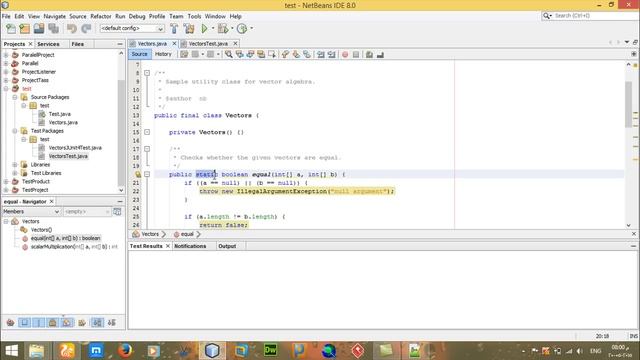Screen dimensions: 640x360
Task: Toggle Show Inner Classes in Navigator
Action: click(x=67, y=322)
